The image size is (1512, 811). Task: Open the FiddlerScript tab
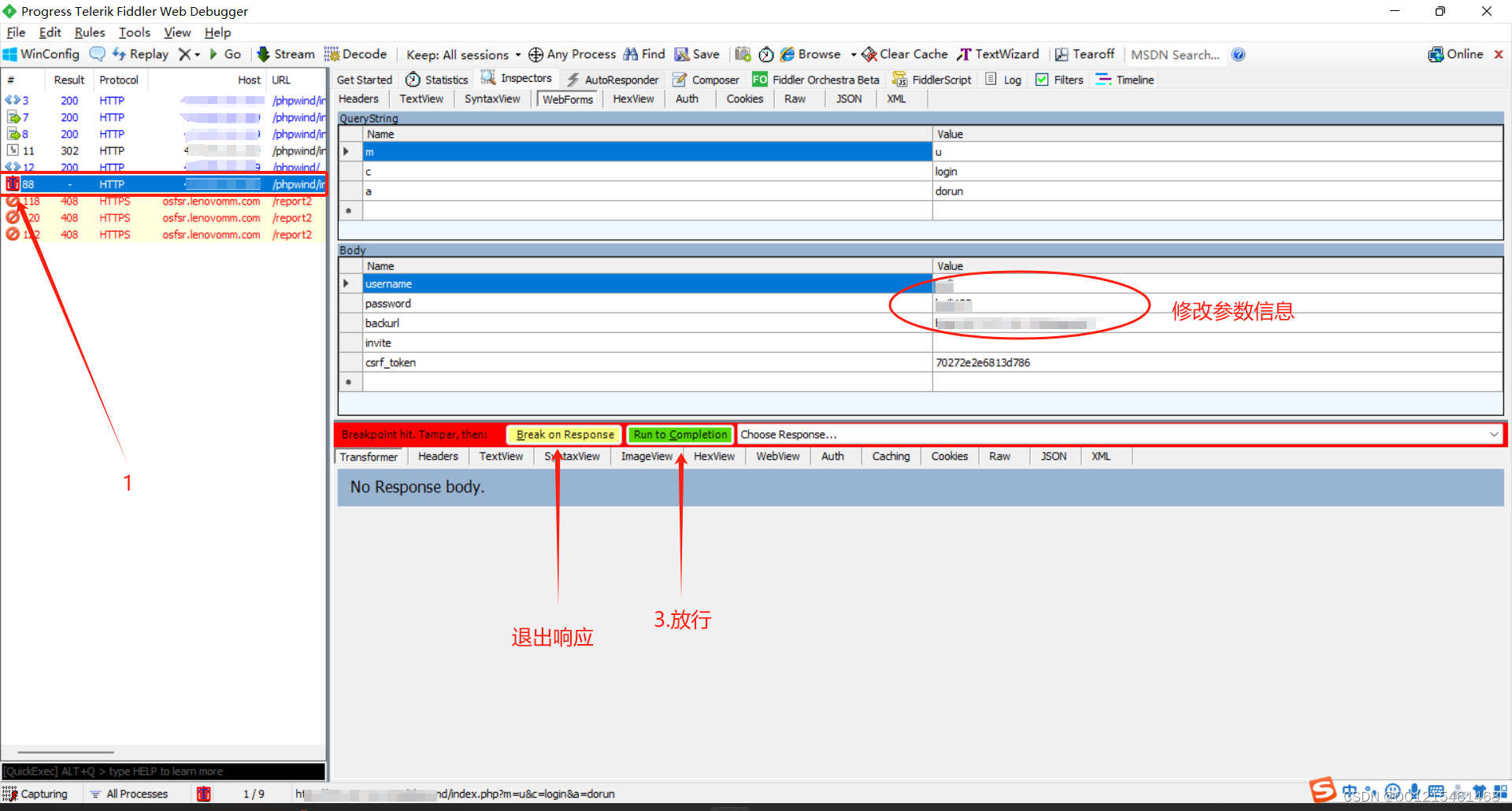click(x=932, y=80)
